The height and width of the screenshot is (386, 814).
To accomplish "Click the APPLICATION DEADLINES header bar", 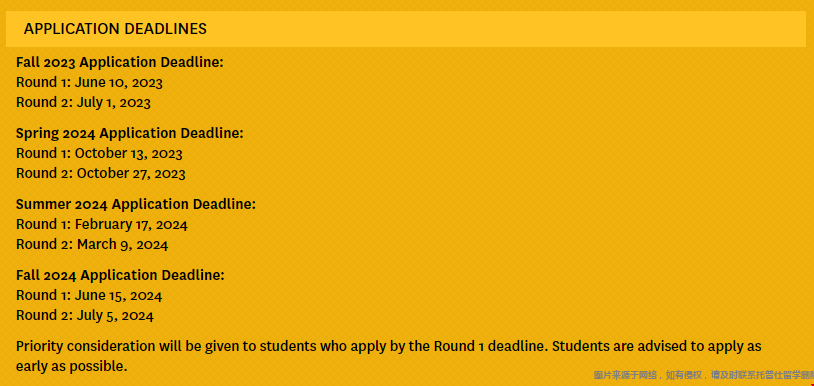I will (x=405, y=29).
